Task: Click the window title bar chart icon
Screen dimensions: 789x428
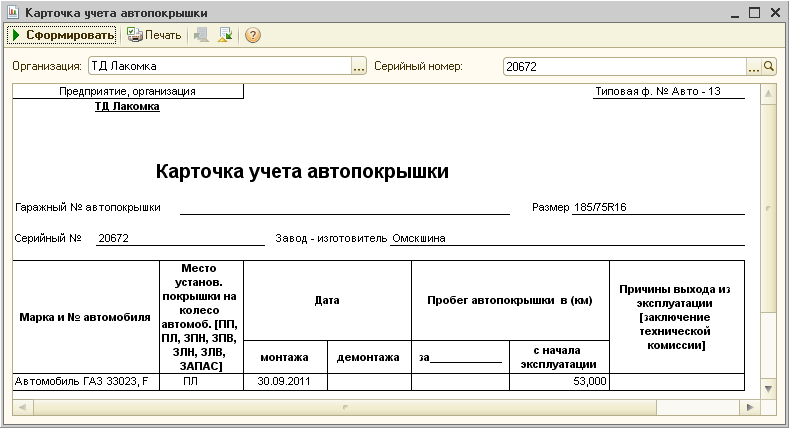Action: click(11, 12)
